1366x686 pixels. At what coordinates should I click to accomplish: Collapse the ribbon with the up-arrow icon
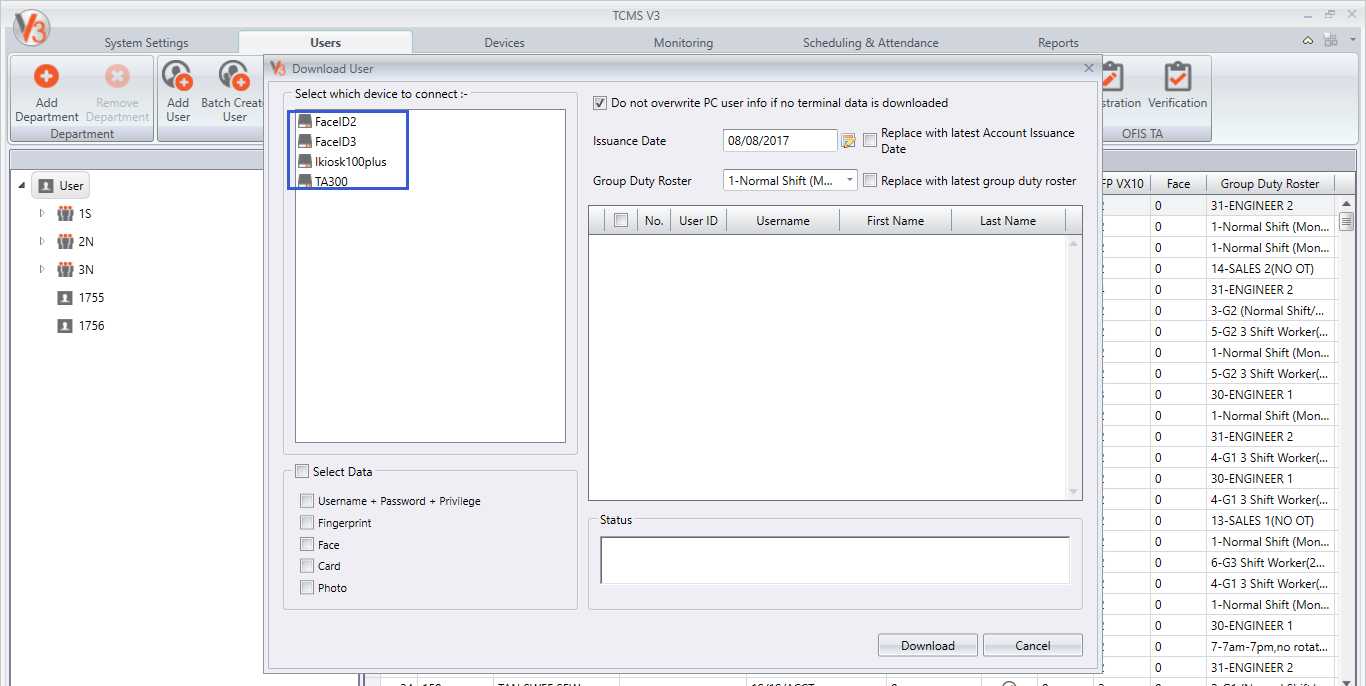[x=1308, y=41]
